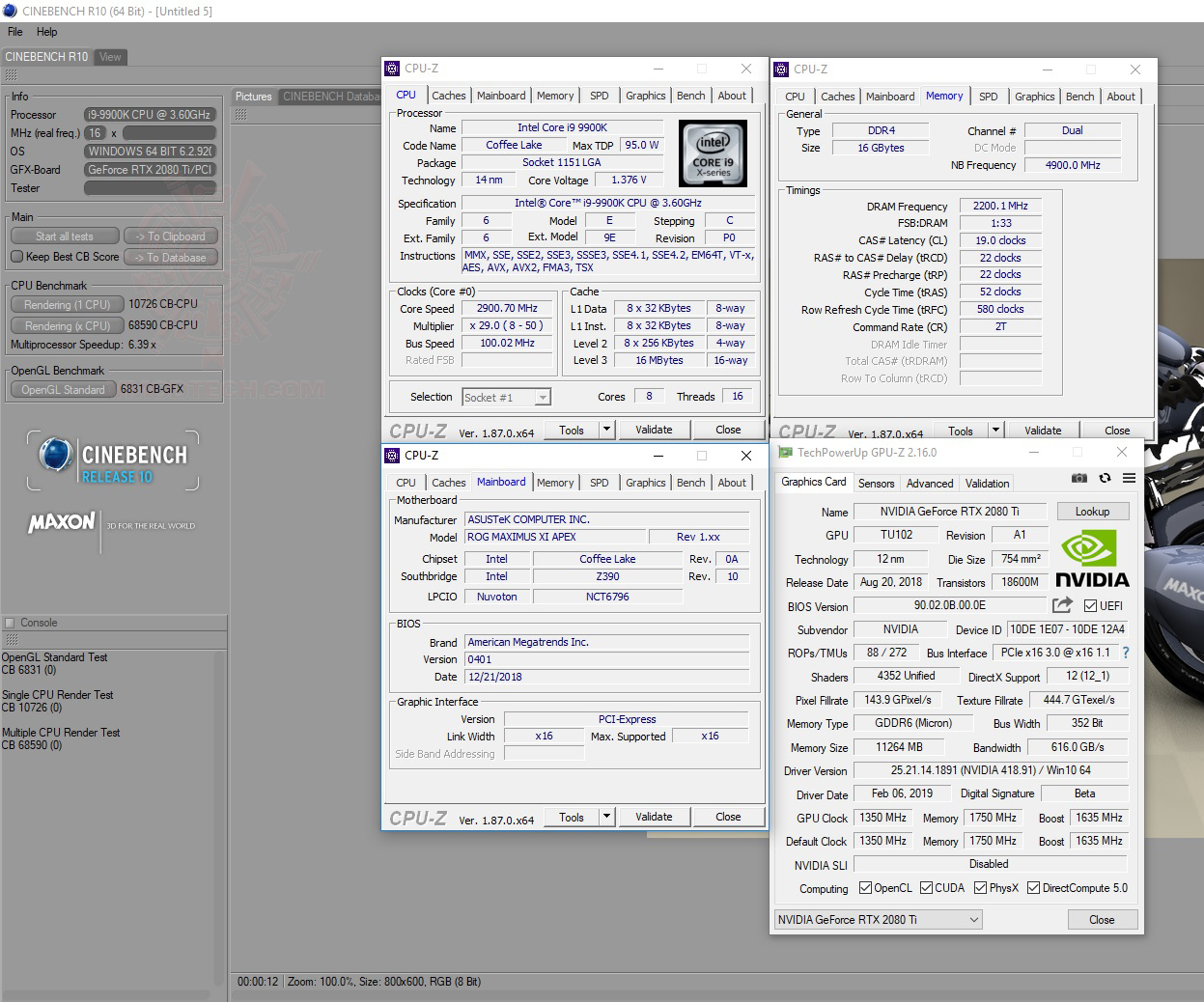Open the Tools dropdown arrow in CPU-Z Memory window

(995, 431)
